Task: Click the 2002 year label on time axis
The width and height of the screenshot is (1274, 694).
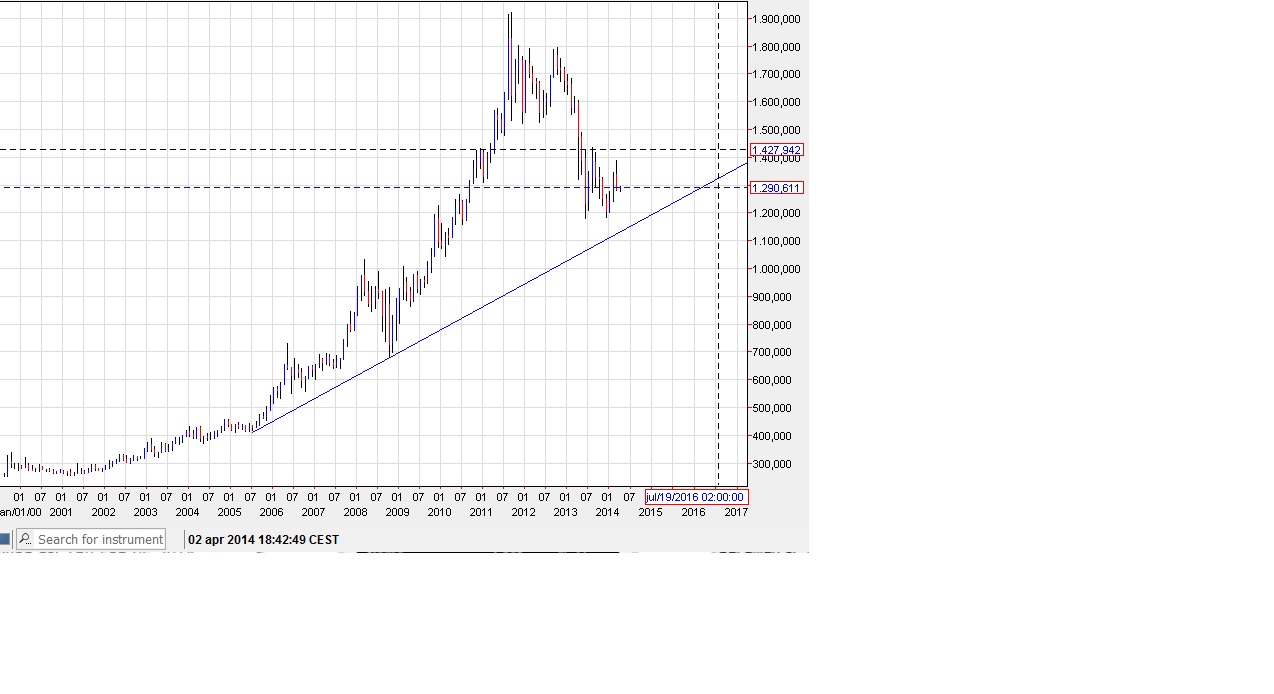Action: [x=103, y=512]
